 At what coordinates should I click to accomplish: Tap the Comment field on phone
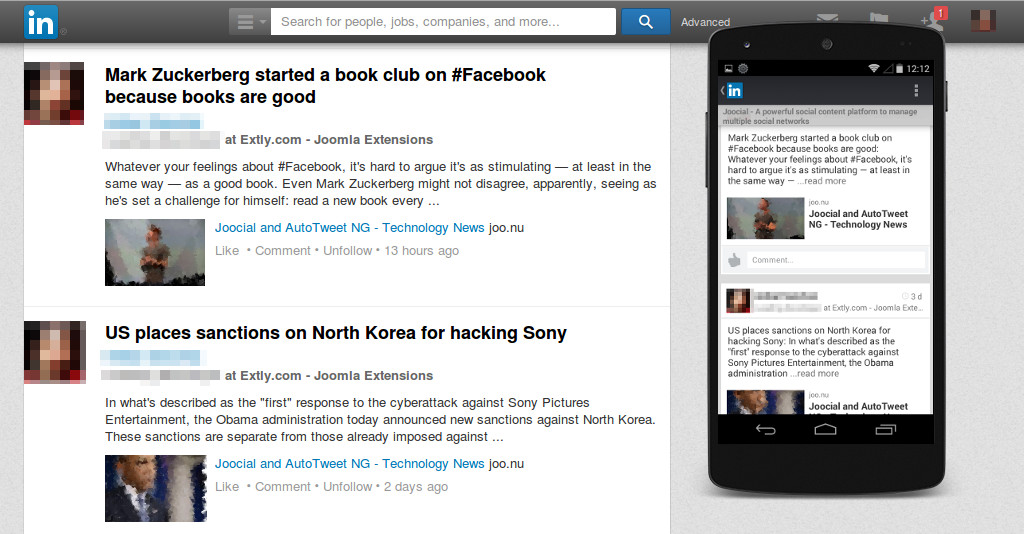tap(836, 260)
